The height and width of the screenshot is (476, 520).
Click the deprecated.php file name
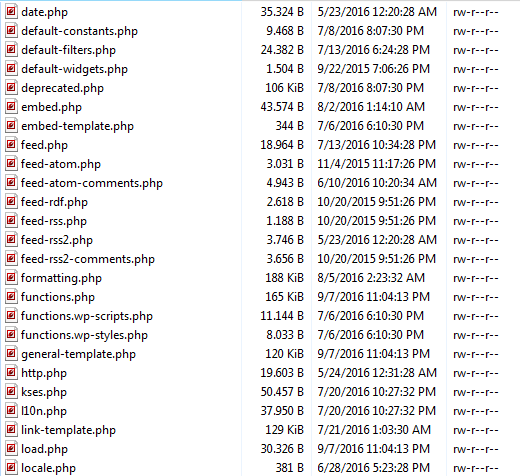tap(62, 88)
